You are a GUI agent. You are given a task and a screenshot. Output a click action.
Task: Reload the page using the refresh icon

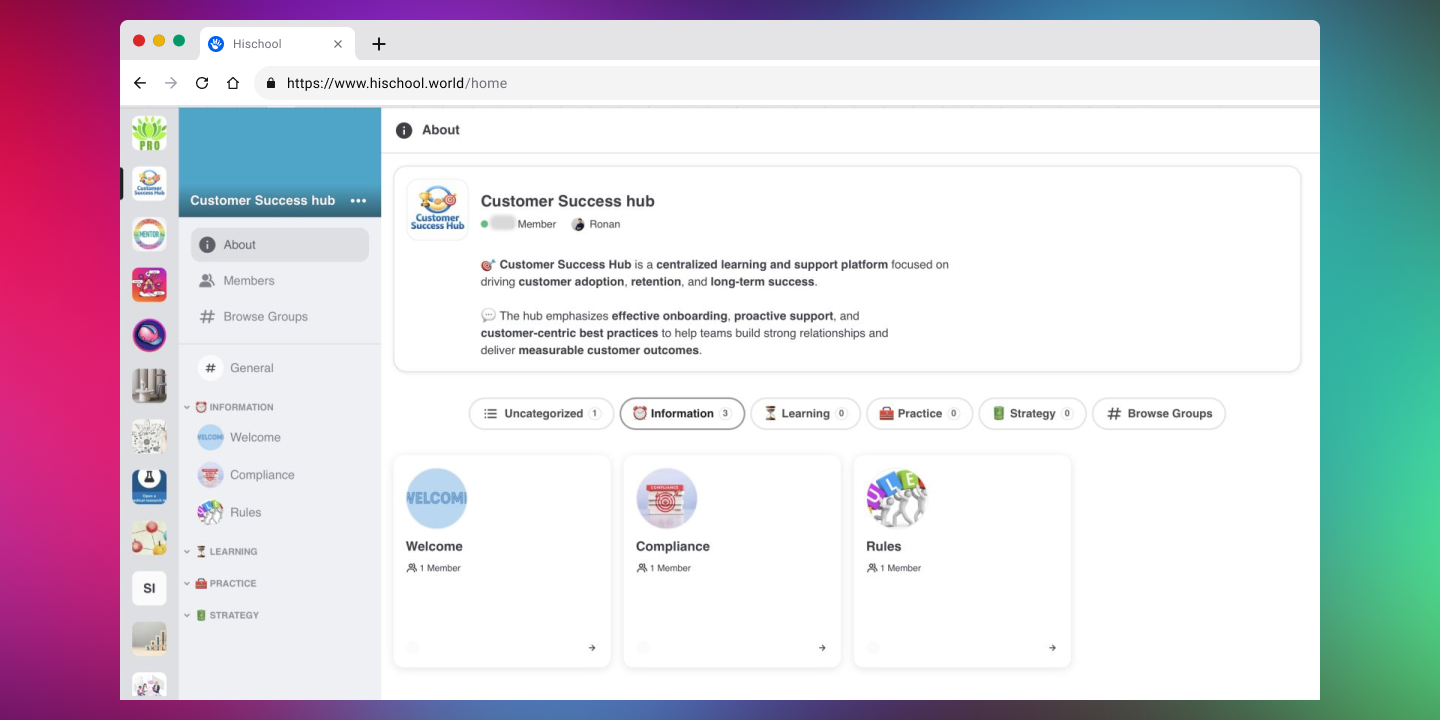tap(202, 83)
